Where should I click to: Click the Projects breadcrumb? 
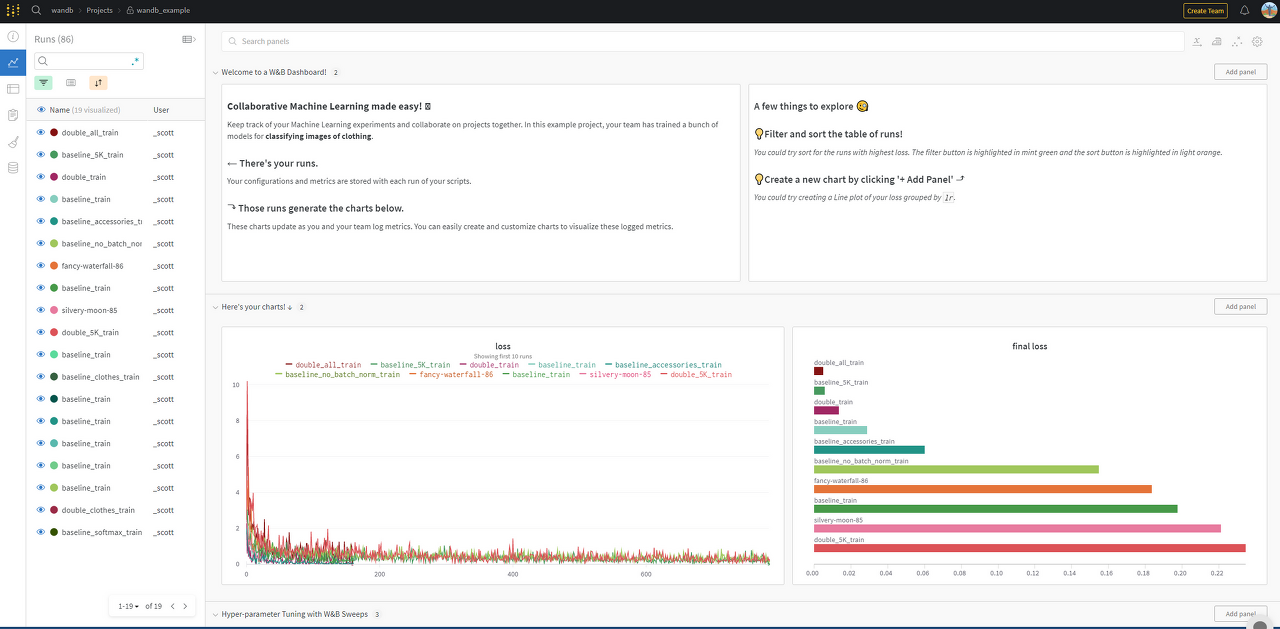100,10
